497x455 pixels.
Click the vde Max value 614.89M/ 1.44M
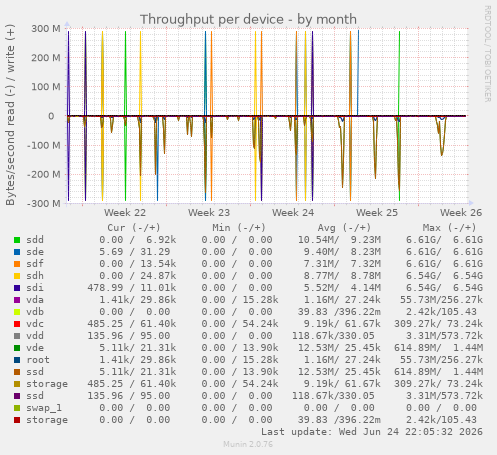(x=438, y=348)
